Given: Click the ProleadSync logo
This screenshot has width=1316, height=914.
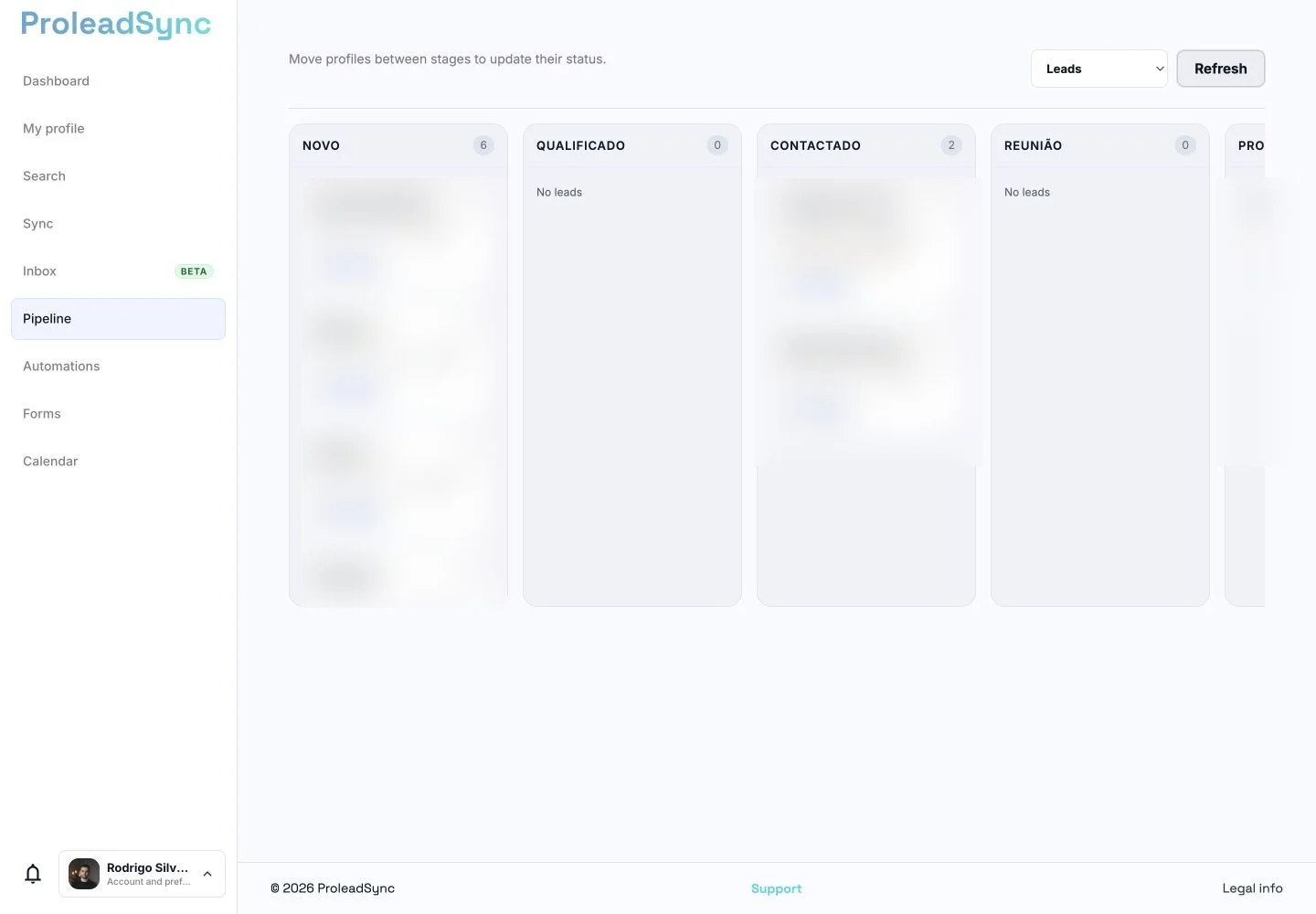Looking at the screenshot, I should 116,24.
